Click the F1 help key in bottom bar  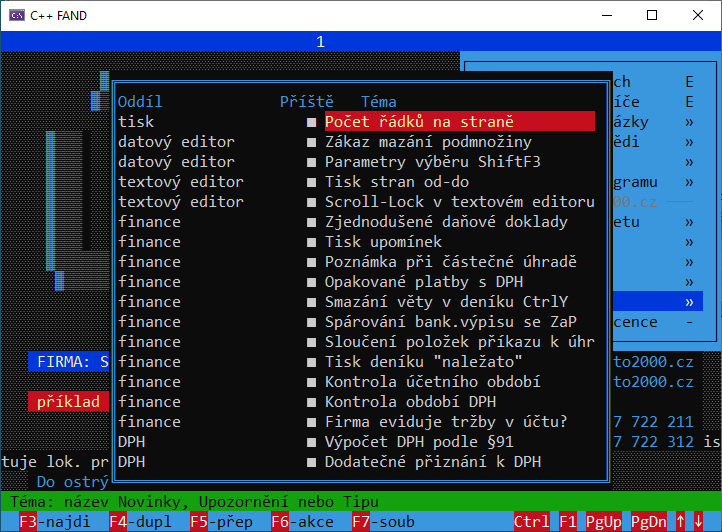coord(568,522)
